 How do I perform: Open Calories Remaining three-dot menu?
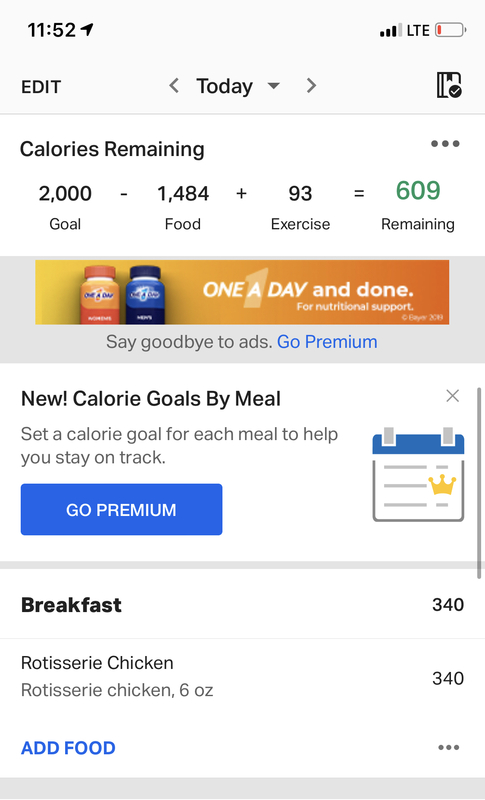pos(445,144)
